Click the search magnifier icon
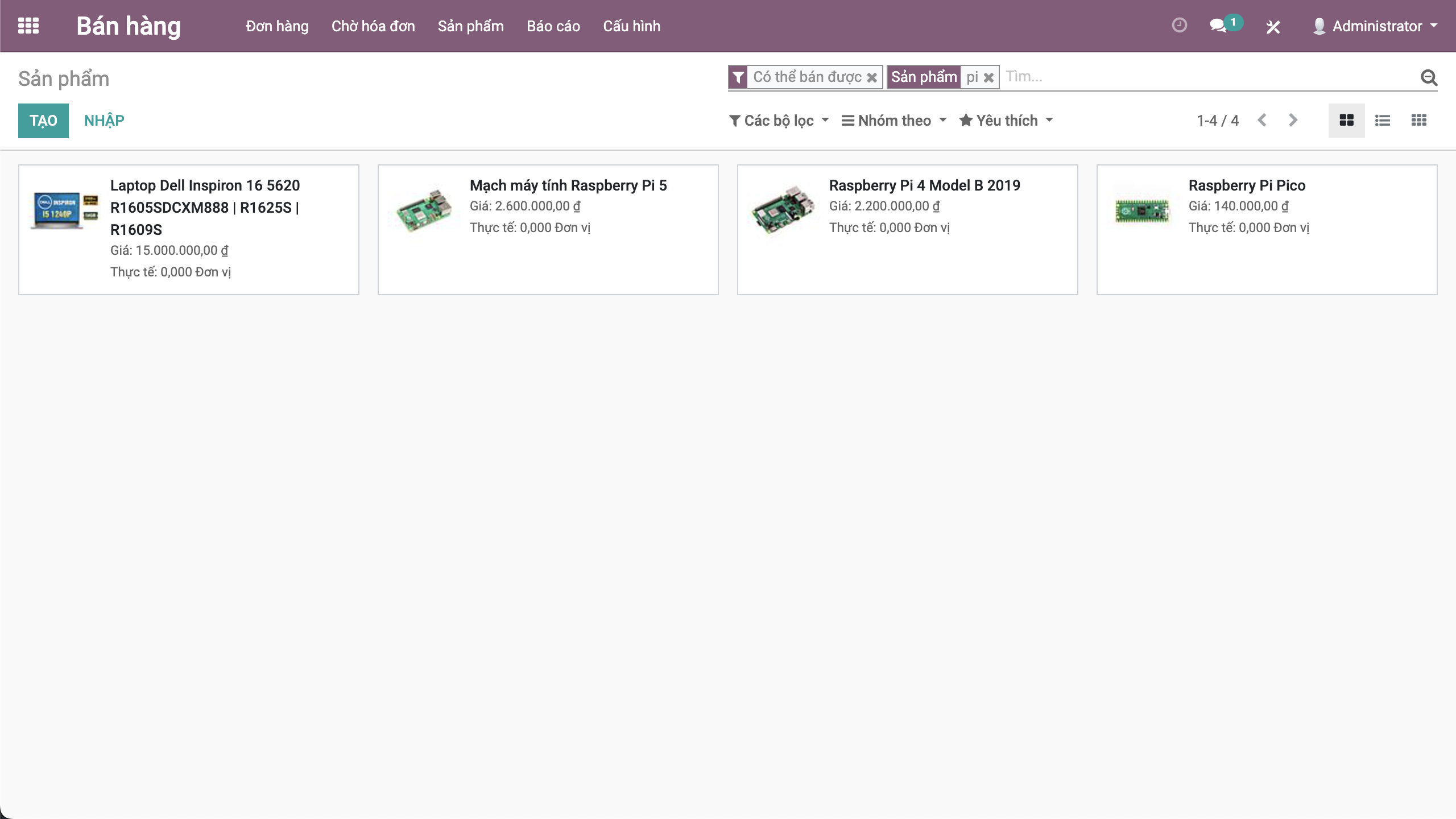 (x=1429, y=77)
